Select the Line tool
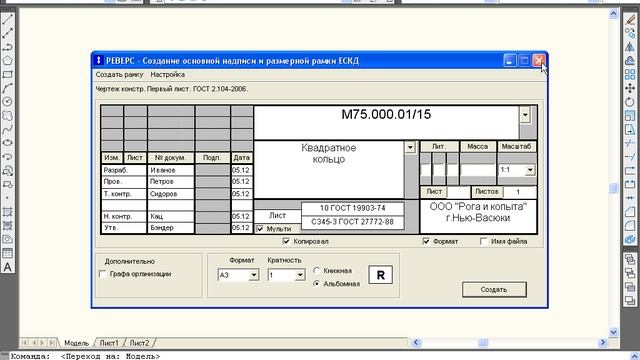This screenshot has height=360, width=640. [7, 19]
